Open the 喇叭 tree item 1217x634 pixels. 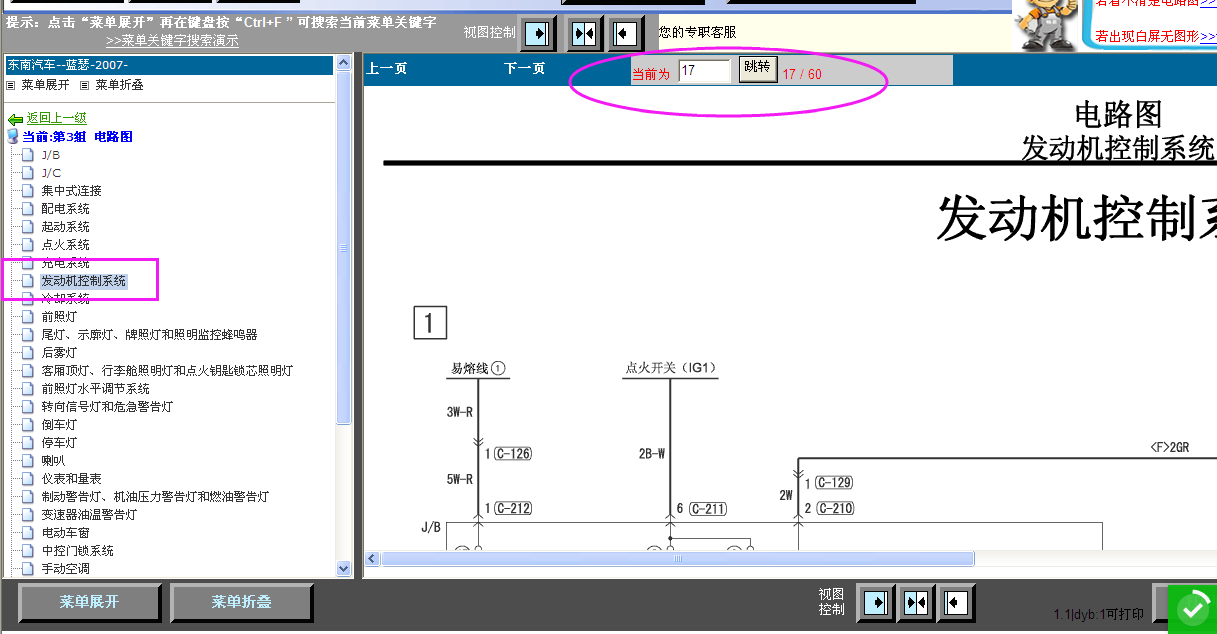click(x=53, y=461)
